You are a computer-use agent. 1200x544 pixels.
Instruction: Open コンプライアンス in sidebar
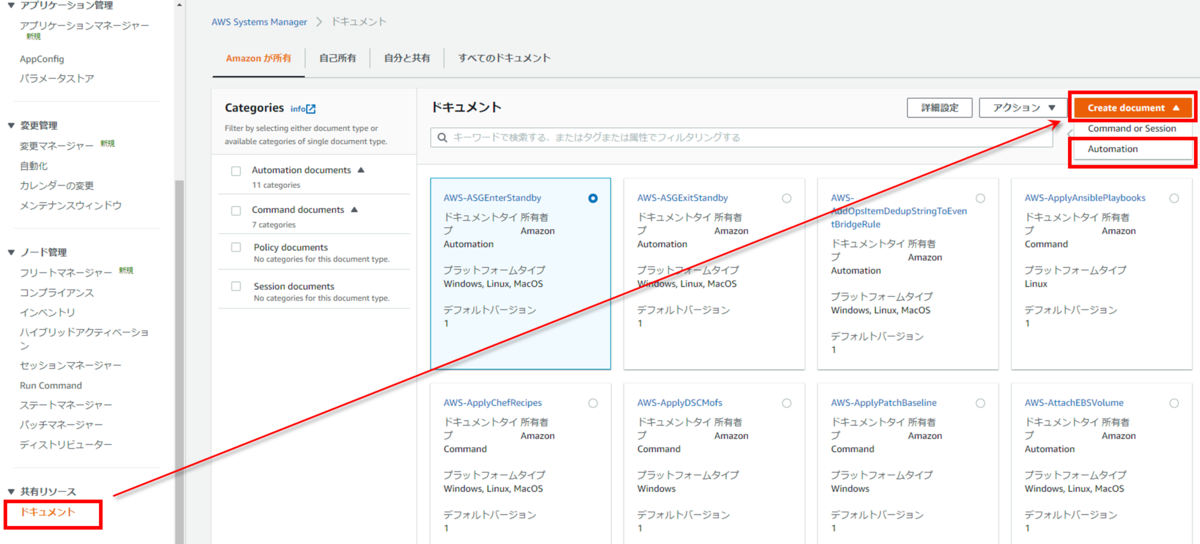pyautogui.click(x=57, y=292)
